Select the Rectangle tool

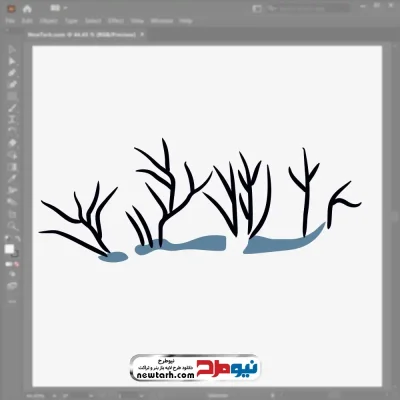click(x=12, y=96)
